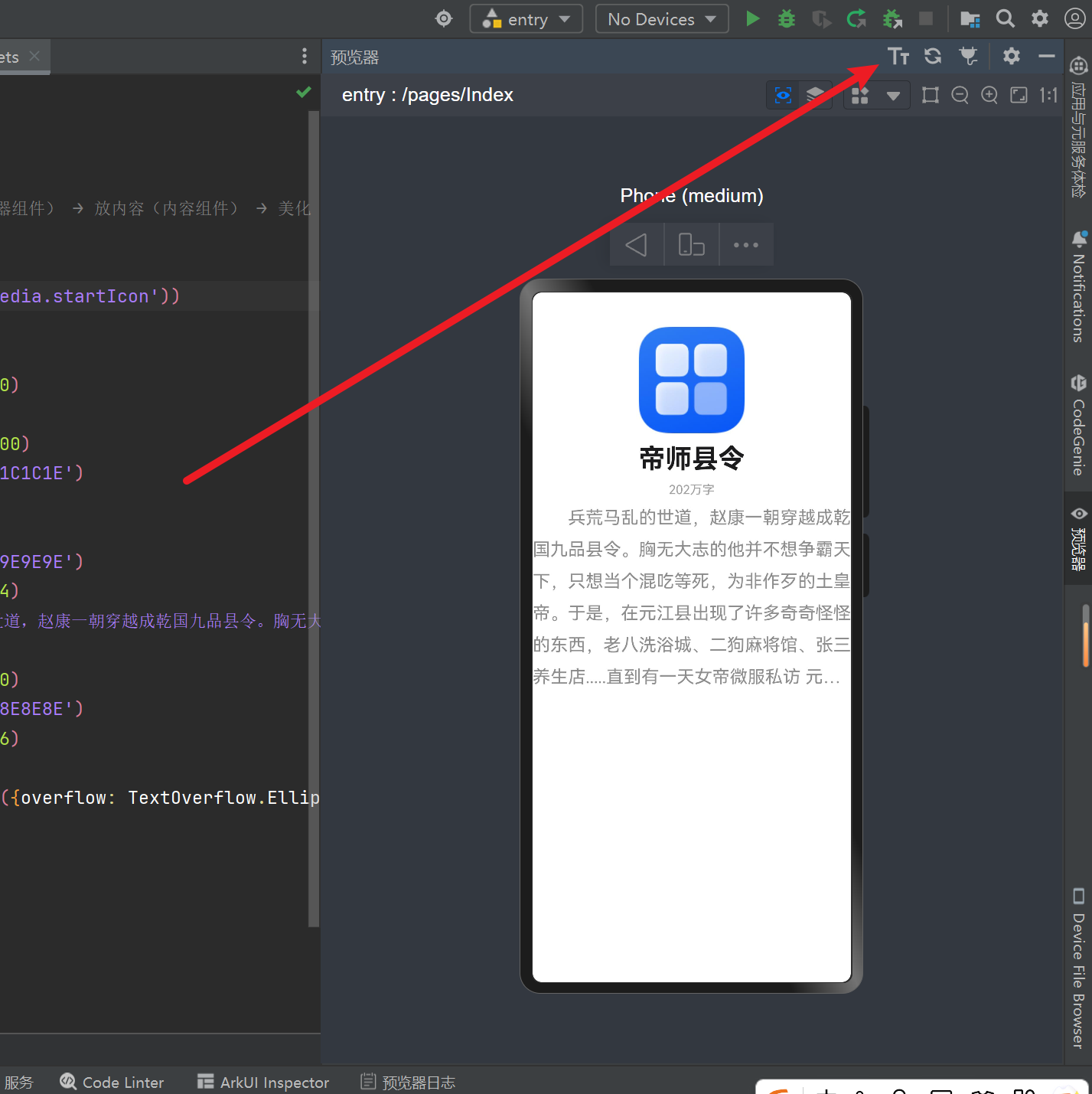The height and width of the screenshot is (1094, 1092).
Task: Zoom out the preview
Action: [x=960, y=95]
